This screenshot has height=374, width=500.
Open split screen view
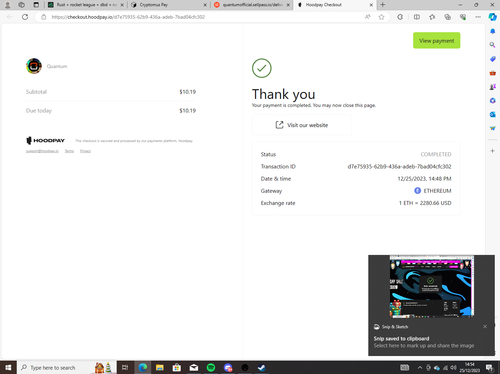(417, 17)
